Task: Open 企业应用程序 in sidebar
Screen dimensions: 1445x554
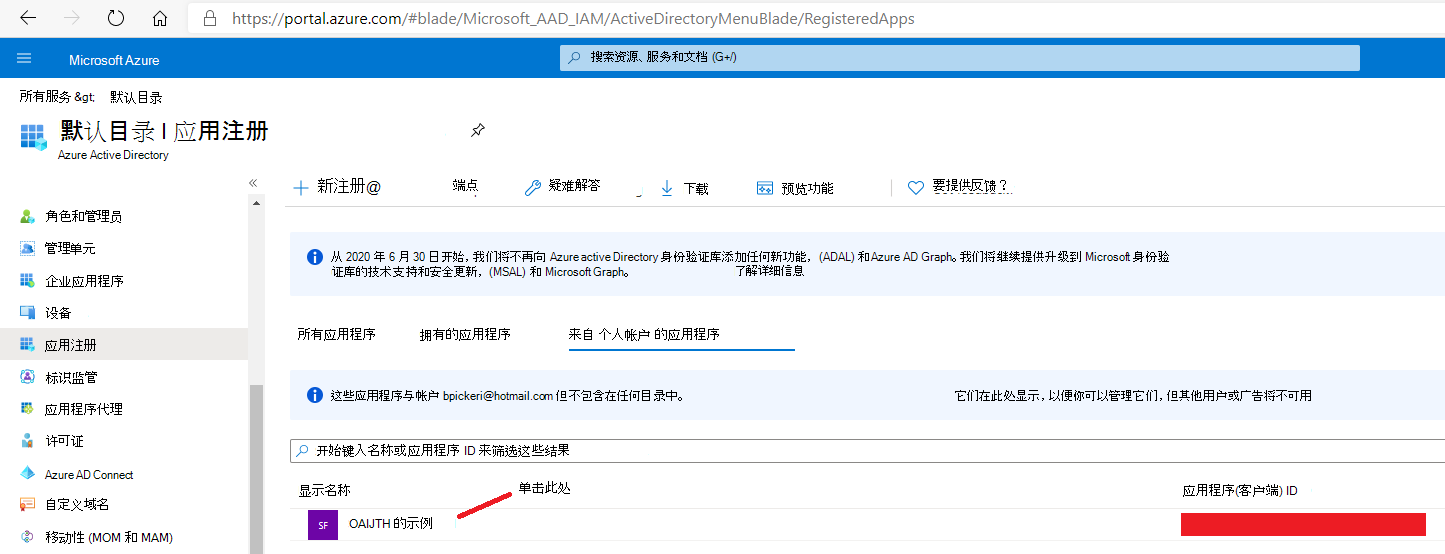Action: [84, 281]
